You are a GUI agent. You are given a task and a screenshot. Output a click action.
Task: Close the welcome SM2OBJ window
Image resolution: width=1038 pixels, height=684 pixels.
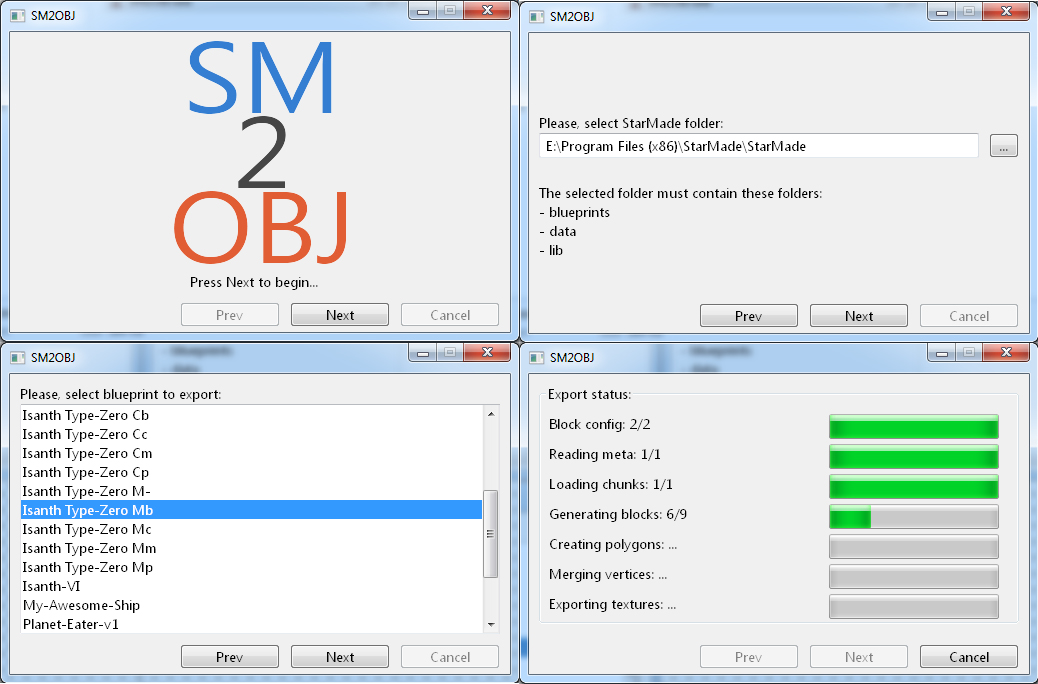[487, 11]
